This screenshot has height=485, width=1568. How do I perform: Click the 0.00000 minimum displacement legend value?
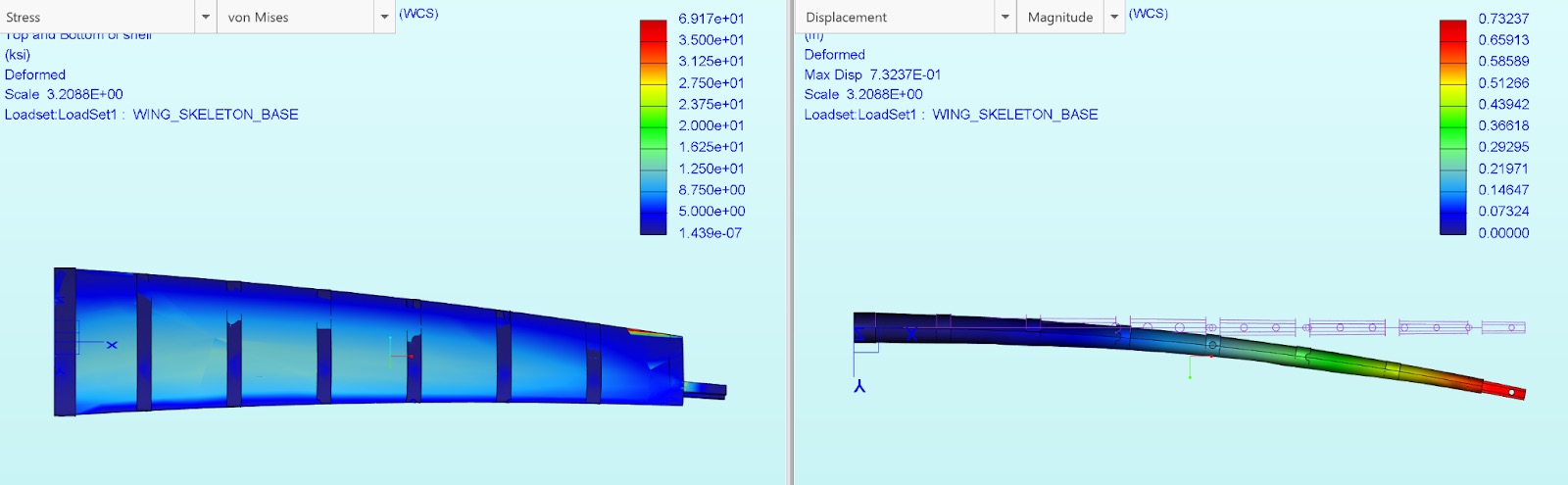1503,233
